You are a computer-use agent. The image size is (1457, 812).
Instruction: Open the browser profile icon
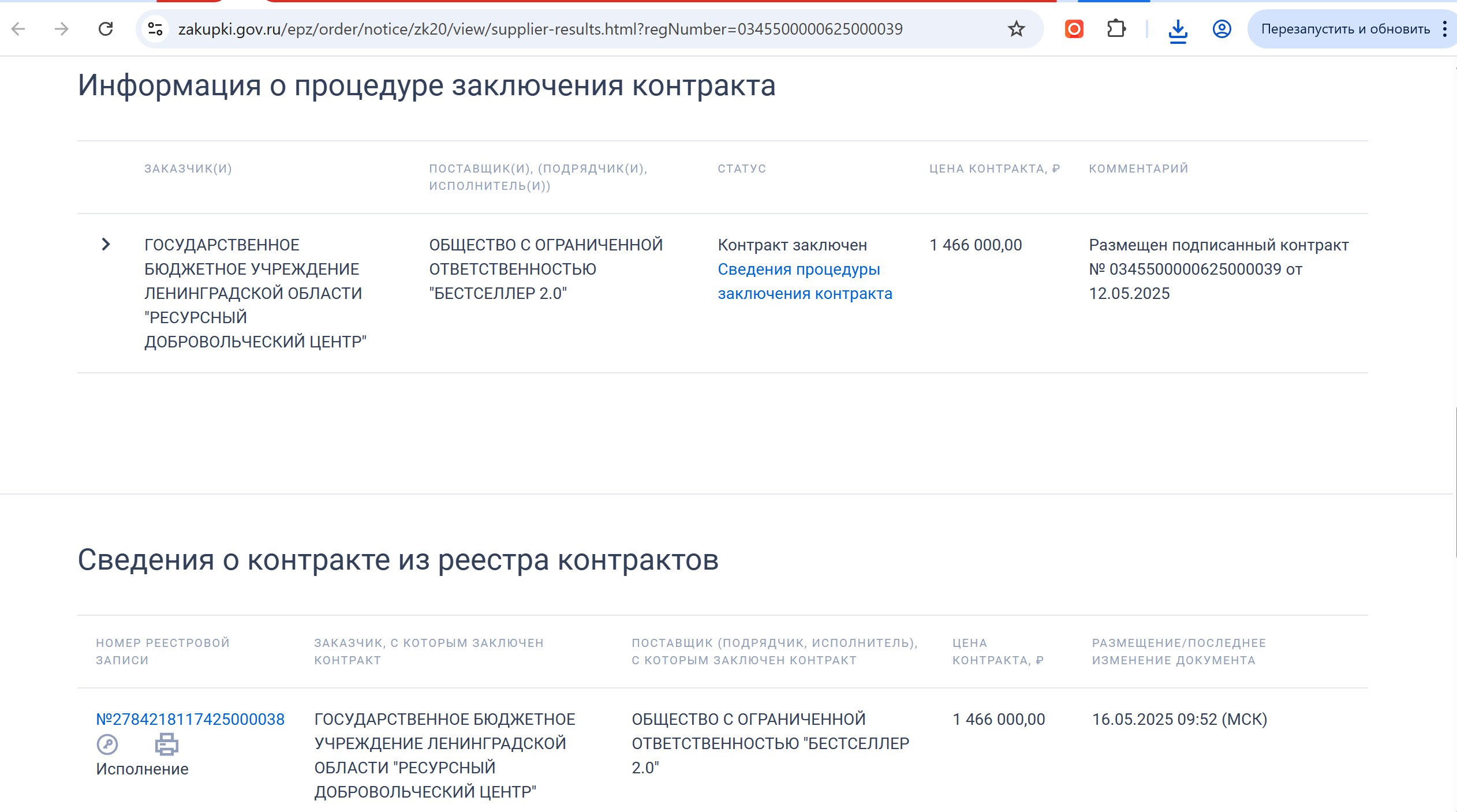click(x=1221, y=29)
